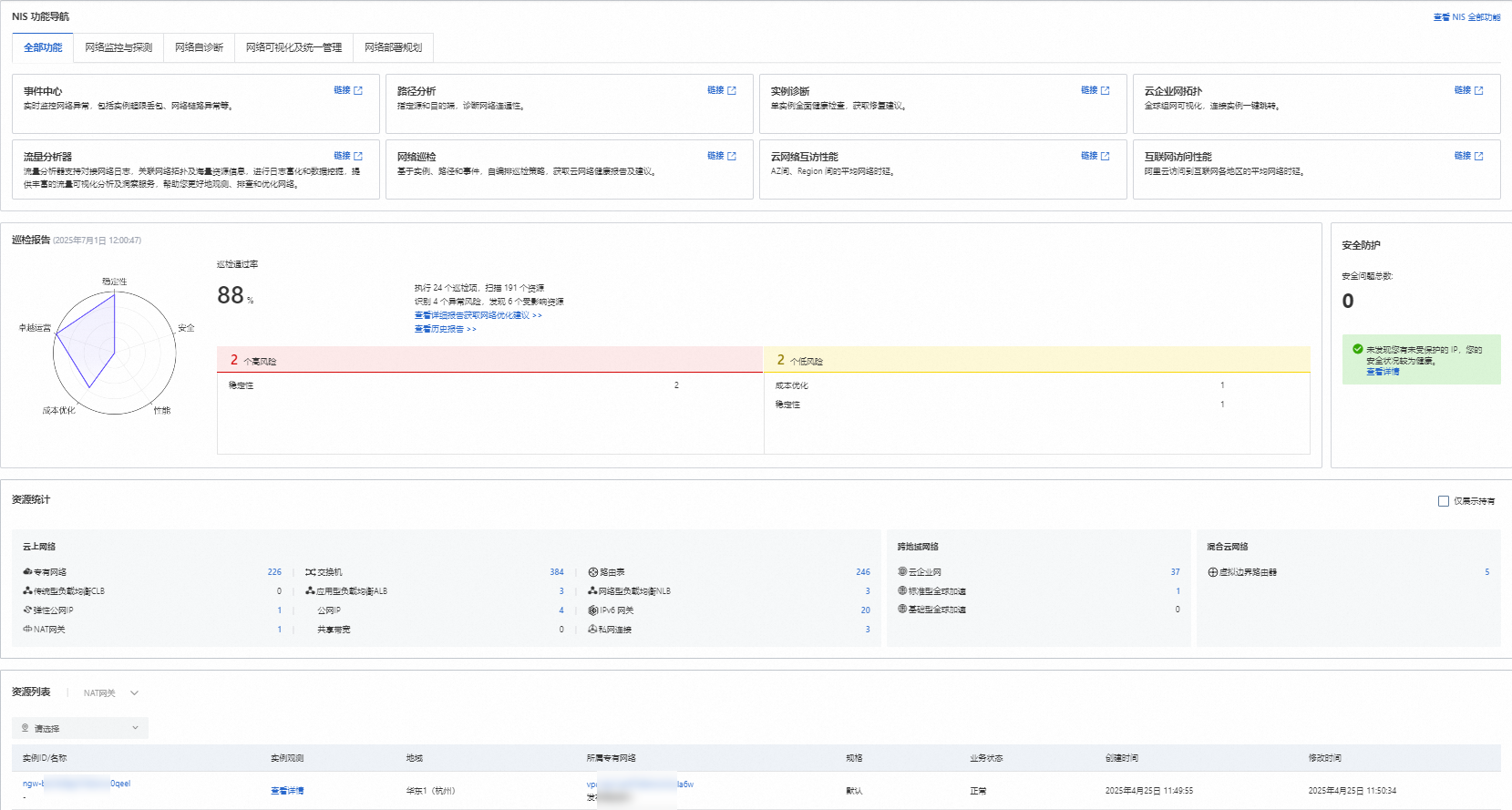Click the 私网连接 icon
The width and height of the screenshot is (1512, 810).
point(593,630)
